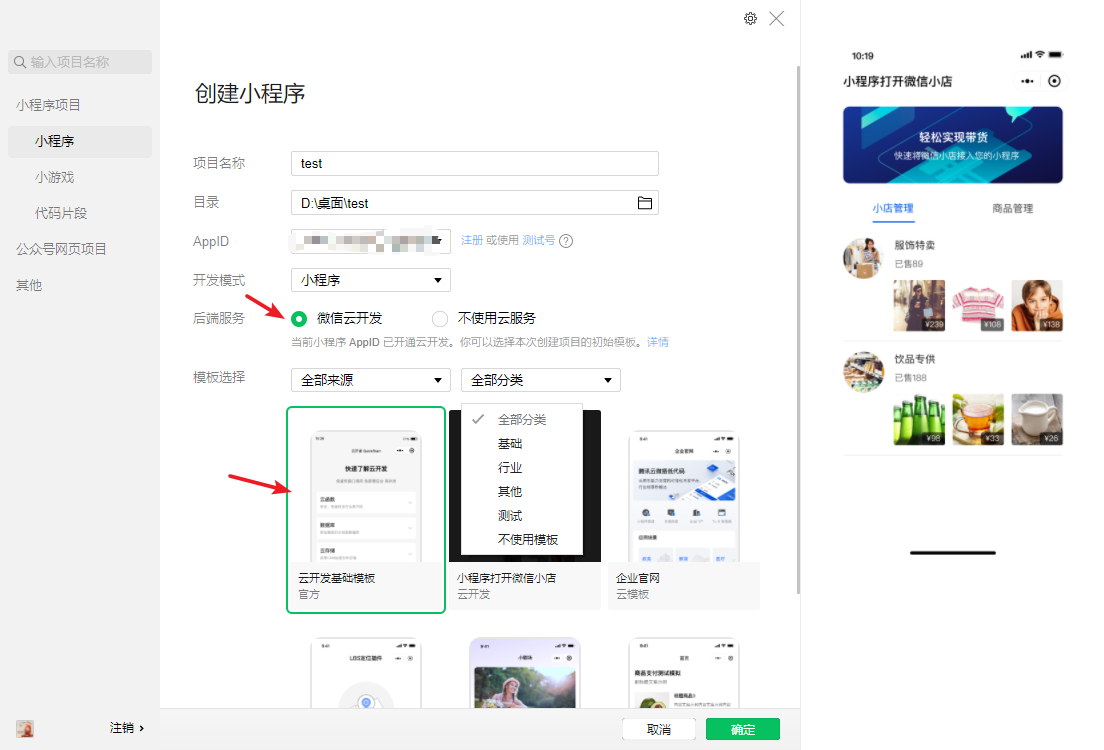
Task: Click the dialog vertical scrollbar
Action: 798,330
